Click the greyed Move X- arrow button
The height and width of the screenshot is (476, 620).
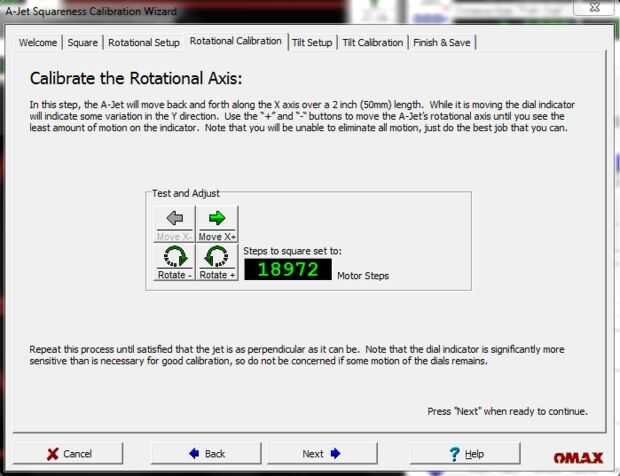click(x=174, y=224)
